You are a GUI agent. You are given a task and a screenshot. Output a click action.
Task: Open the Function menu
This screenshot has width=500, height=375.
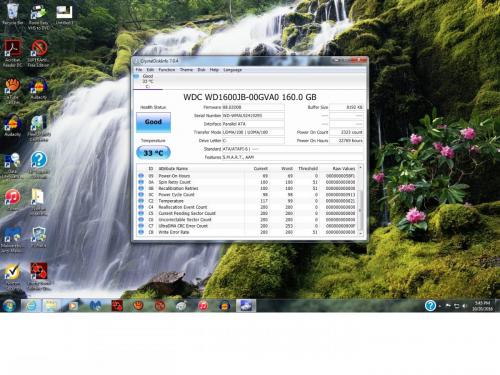click(x=167, y=70)
